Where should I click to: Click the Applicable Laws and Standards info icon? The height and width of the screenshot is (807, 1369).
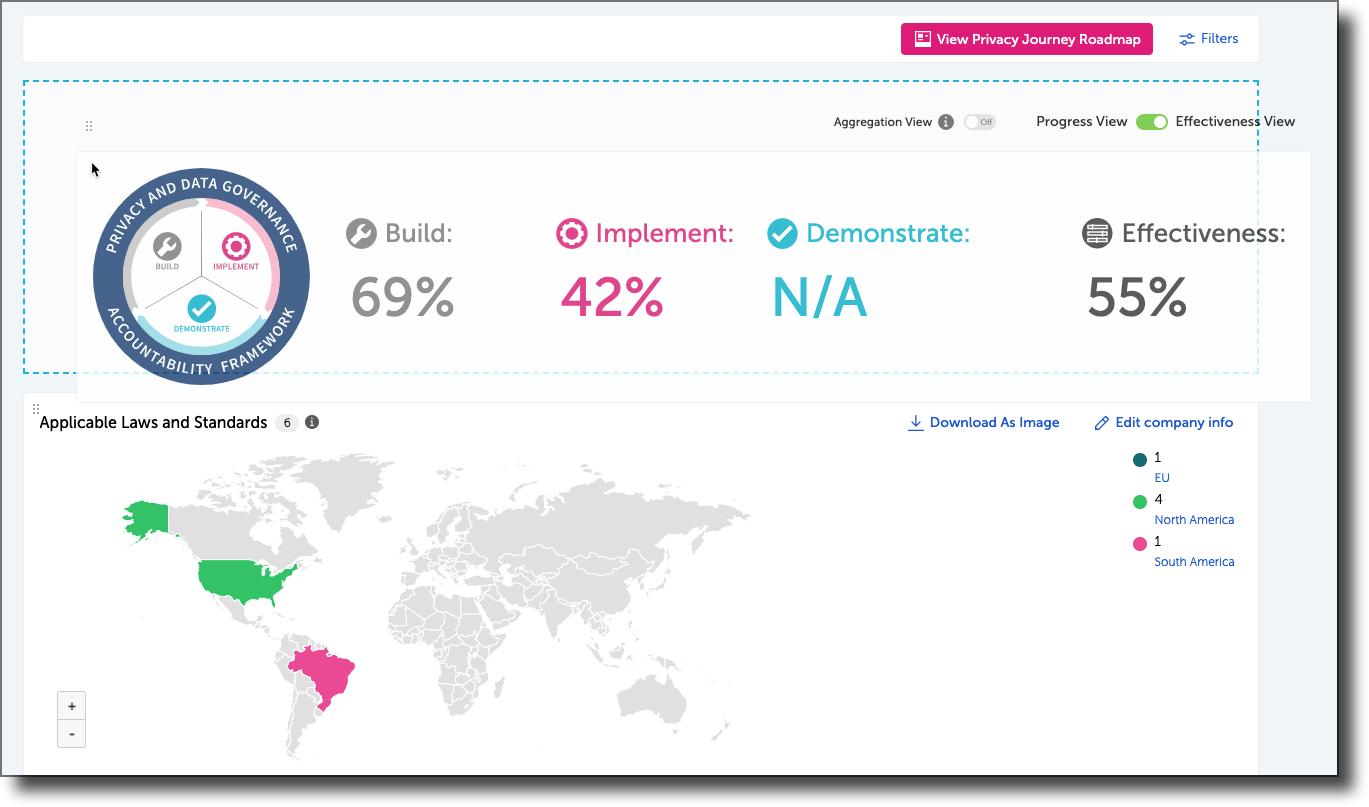[311, 422]
